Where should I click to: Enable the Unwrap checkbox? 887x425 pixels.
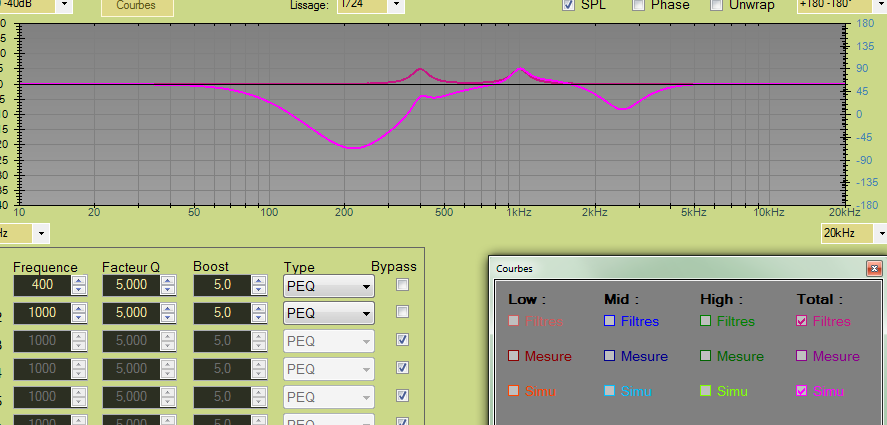point(716,5)
